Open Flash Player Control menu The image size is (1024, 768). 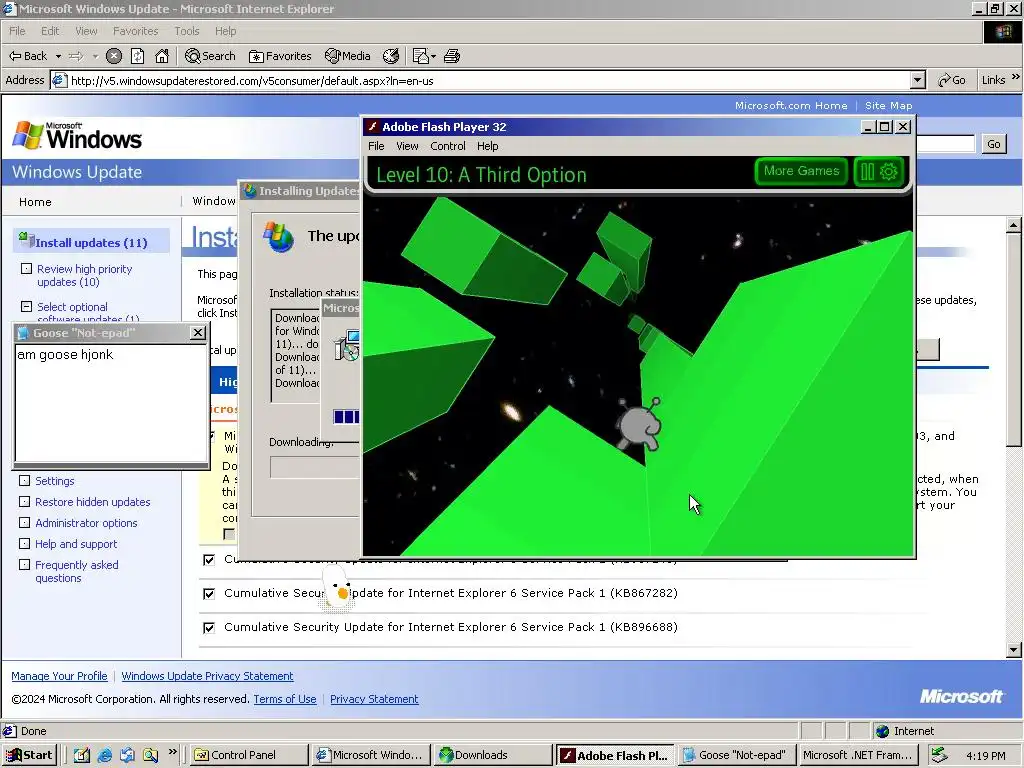point(447,146)
